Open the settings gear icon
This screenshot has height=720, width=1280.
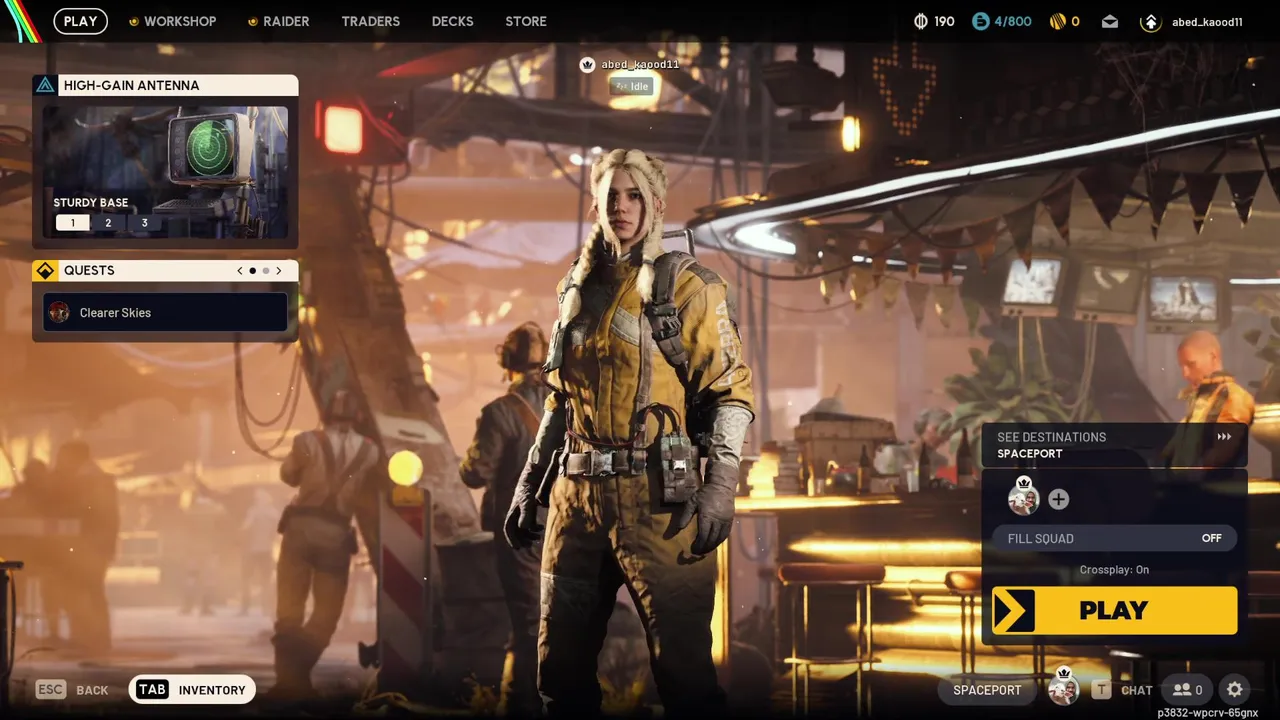coord(1235,690)
